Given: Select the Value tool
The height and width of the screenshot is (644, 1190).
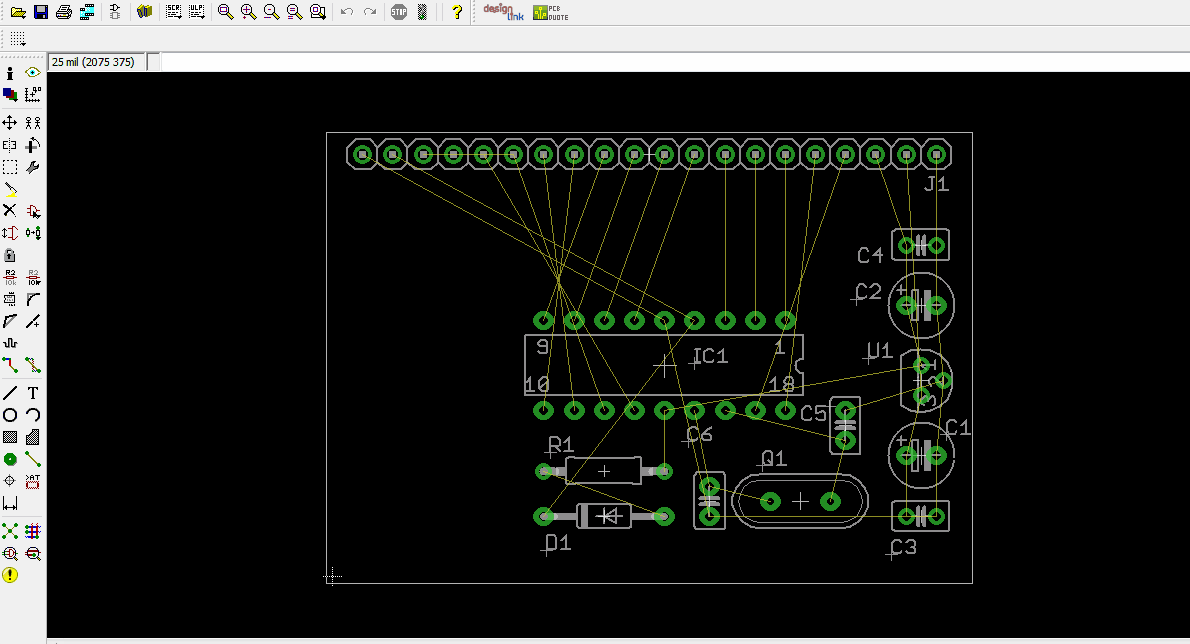Looking at the screenshot, I should point(33,278).
